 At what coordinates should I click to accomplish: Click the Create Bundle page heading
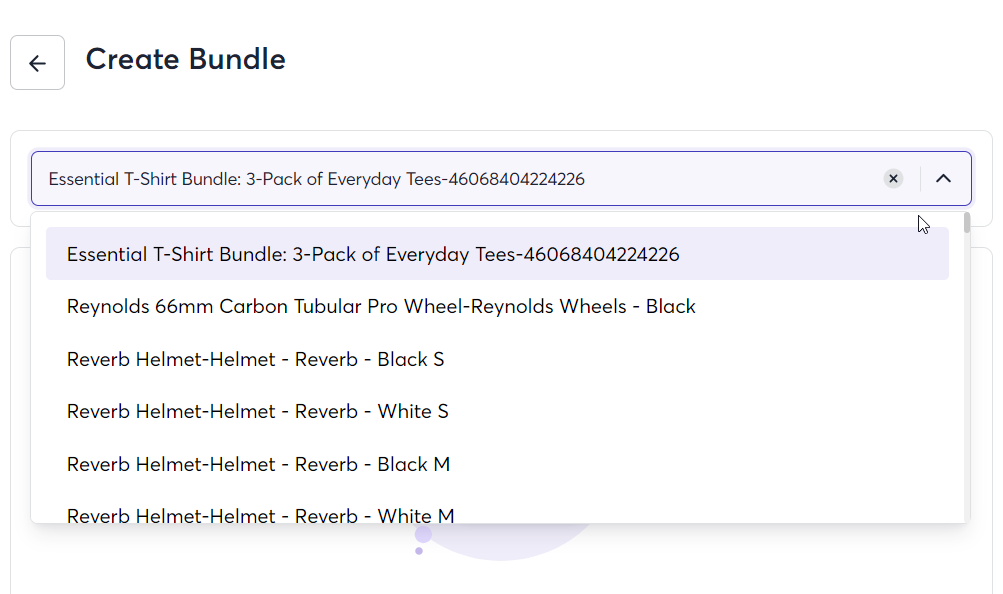186,59
